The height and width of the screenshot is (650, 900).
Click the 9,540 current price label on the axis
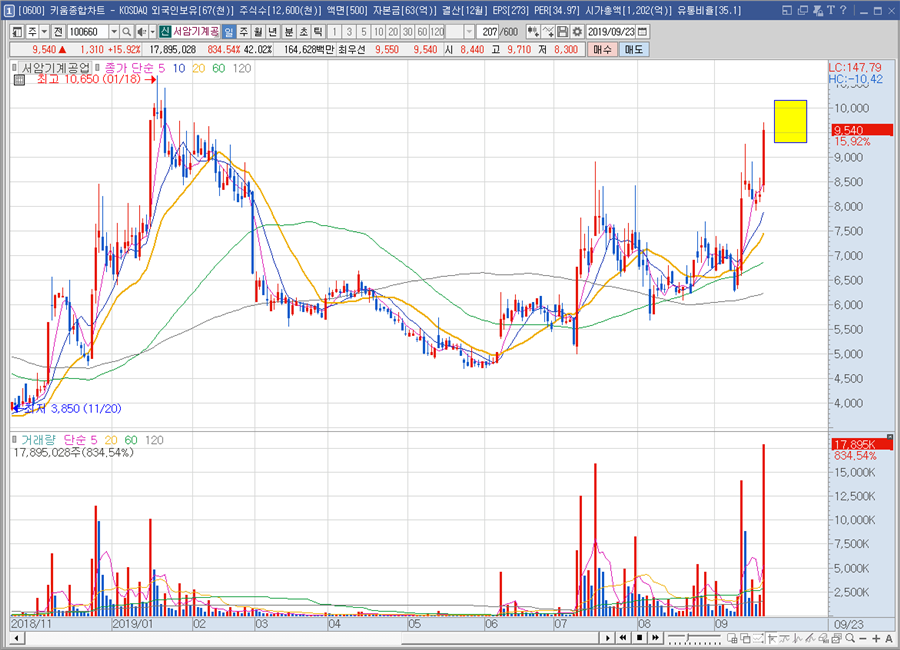[862, 130]
